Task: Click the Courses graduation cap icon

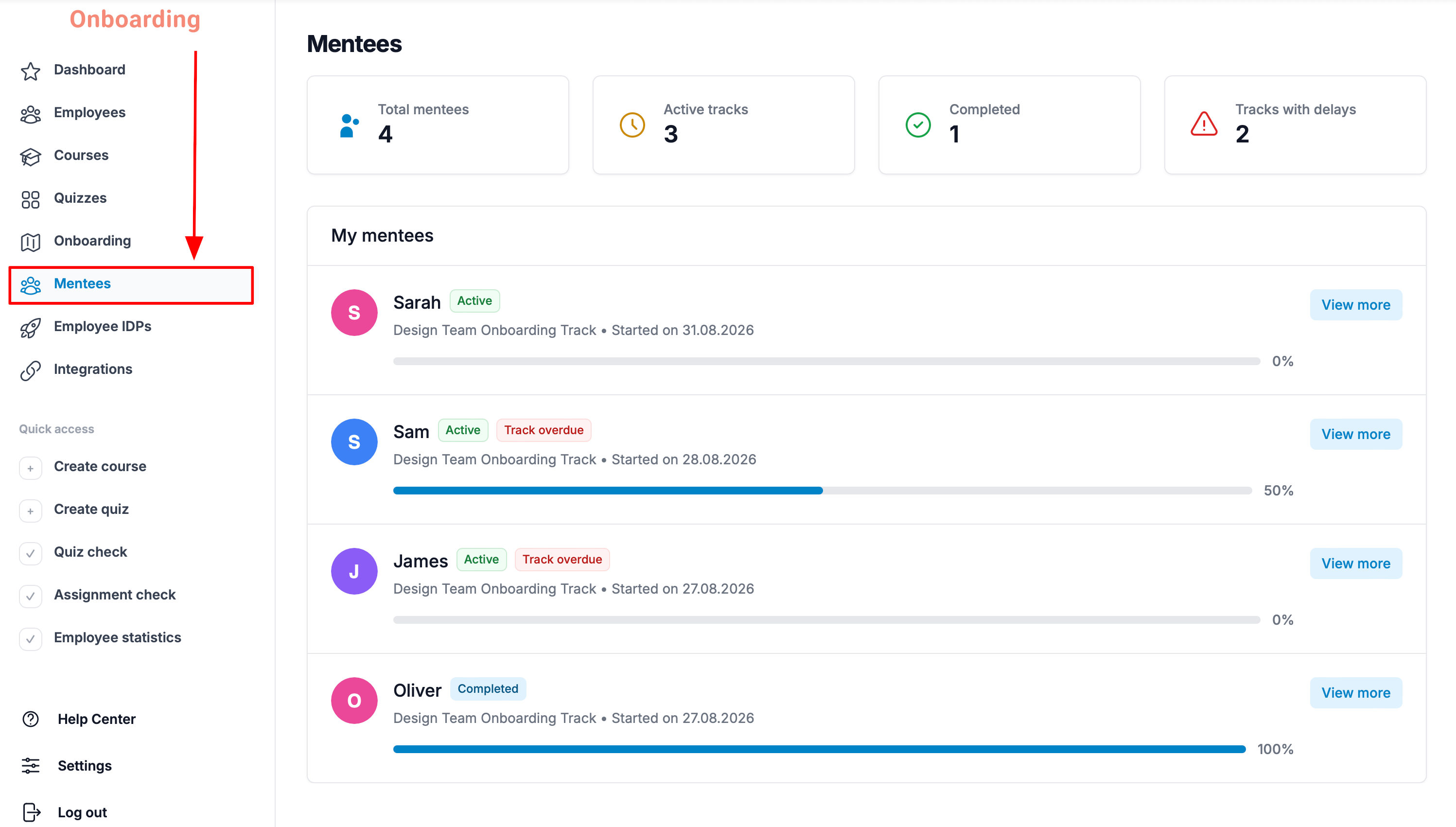Action: tap(31, 156)
